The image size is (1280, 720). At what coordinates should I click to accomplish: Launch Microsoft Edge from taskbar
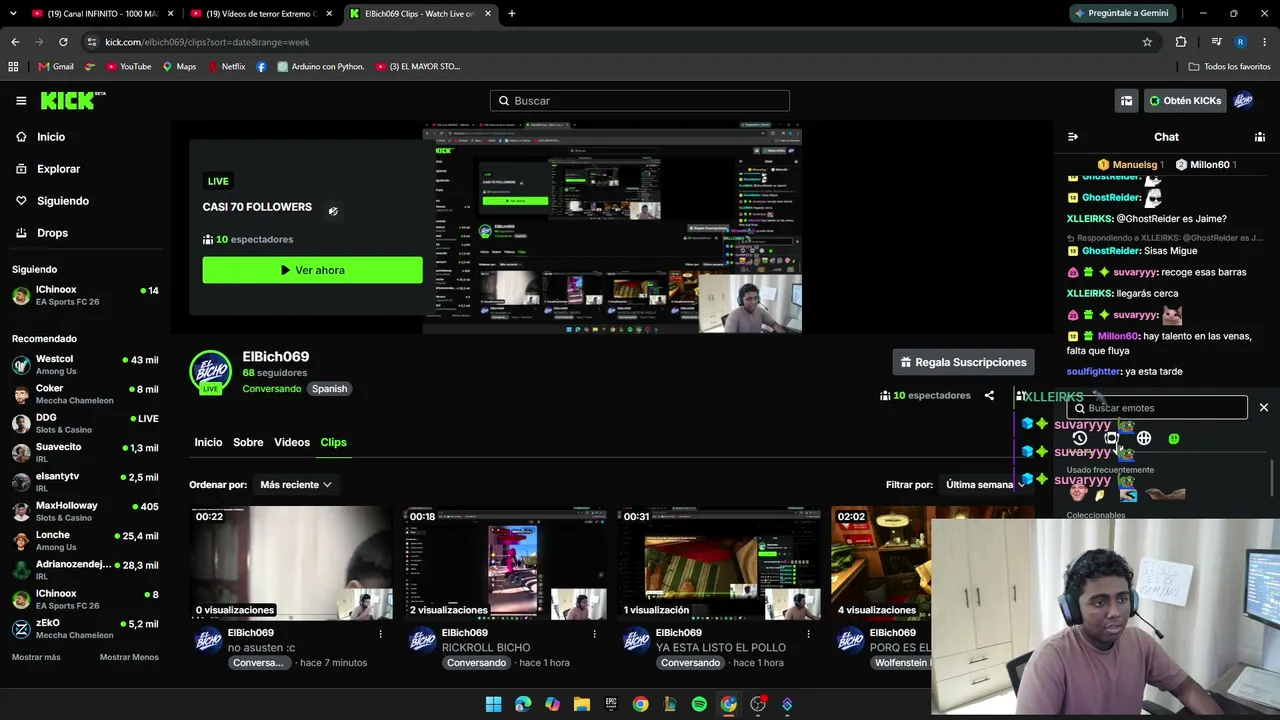point(523,704)
